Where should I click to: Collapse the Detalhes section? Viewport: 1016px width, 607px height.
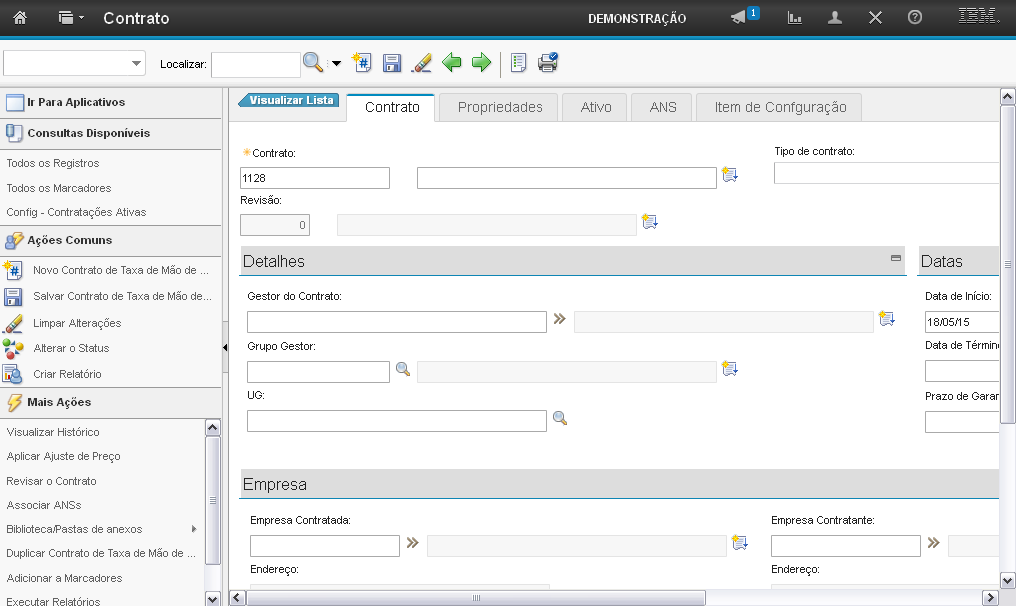(x=896, y=258)
